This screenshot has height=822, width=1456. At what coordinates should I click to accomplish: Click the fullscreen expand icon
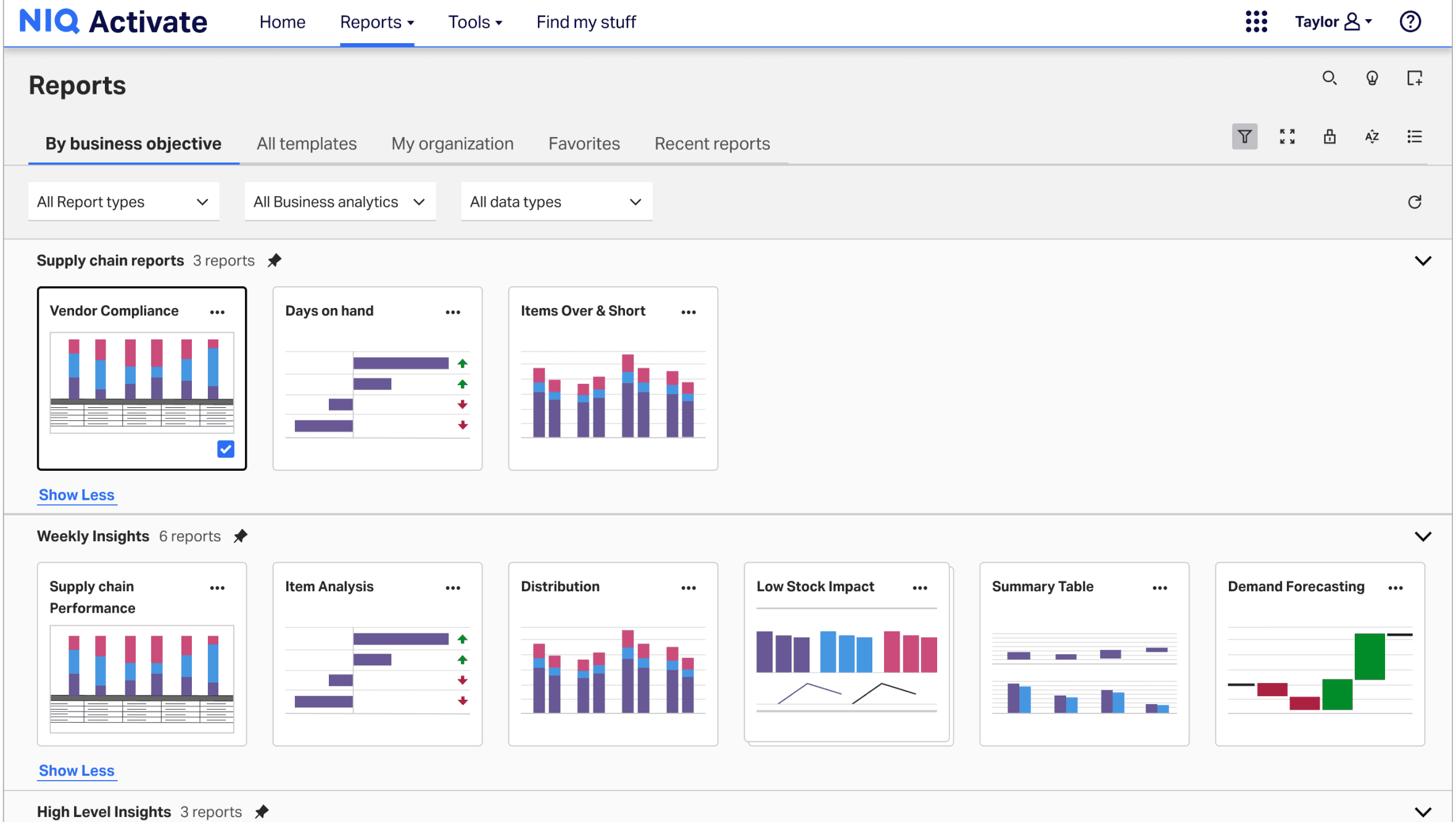[1287, 136]
